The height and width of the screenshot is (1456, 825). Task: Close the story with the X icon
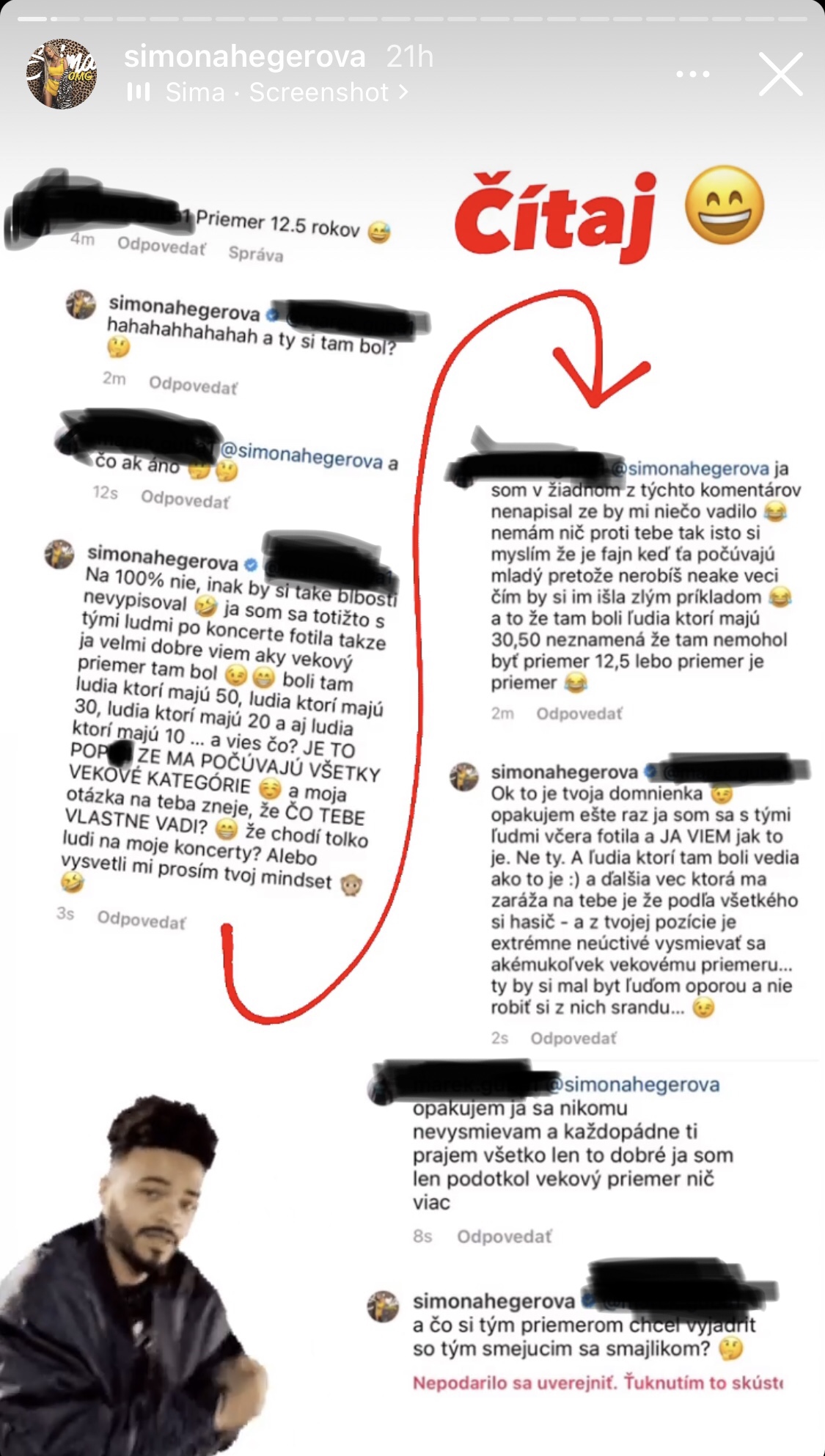pyautogui.click(x=781, y=74)
